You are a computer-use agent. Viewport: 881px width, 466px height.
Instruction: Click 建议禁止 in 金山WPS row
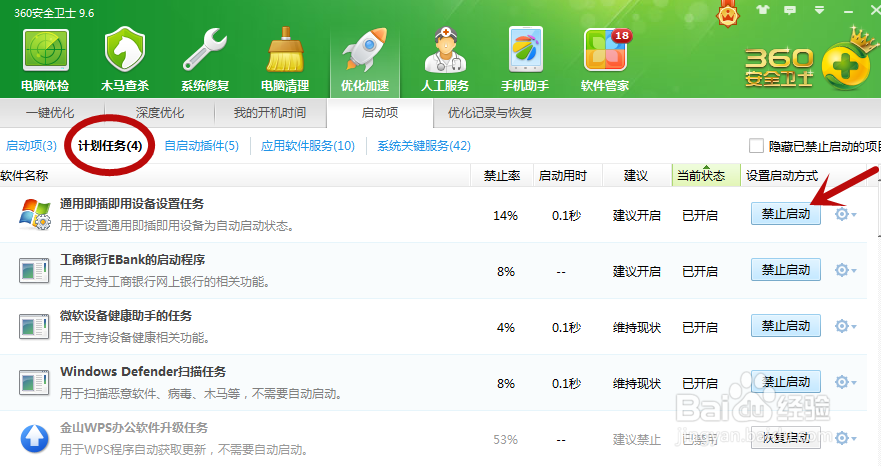point(637,440)
